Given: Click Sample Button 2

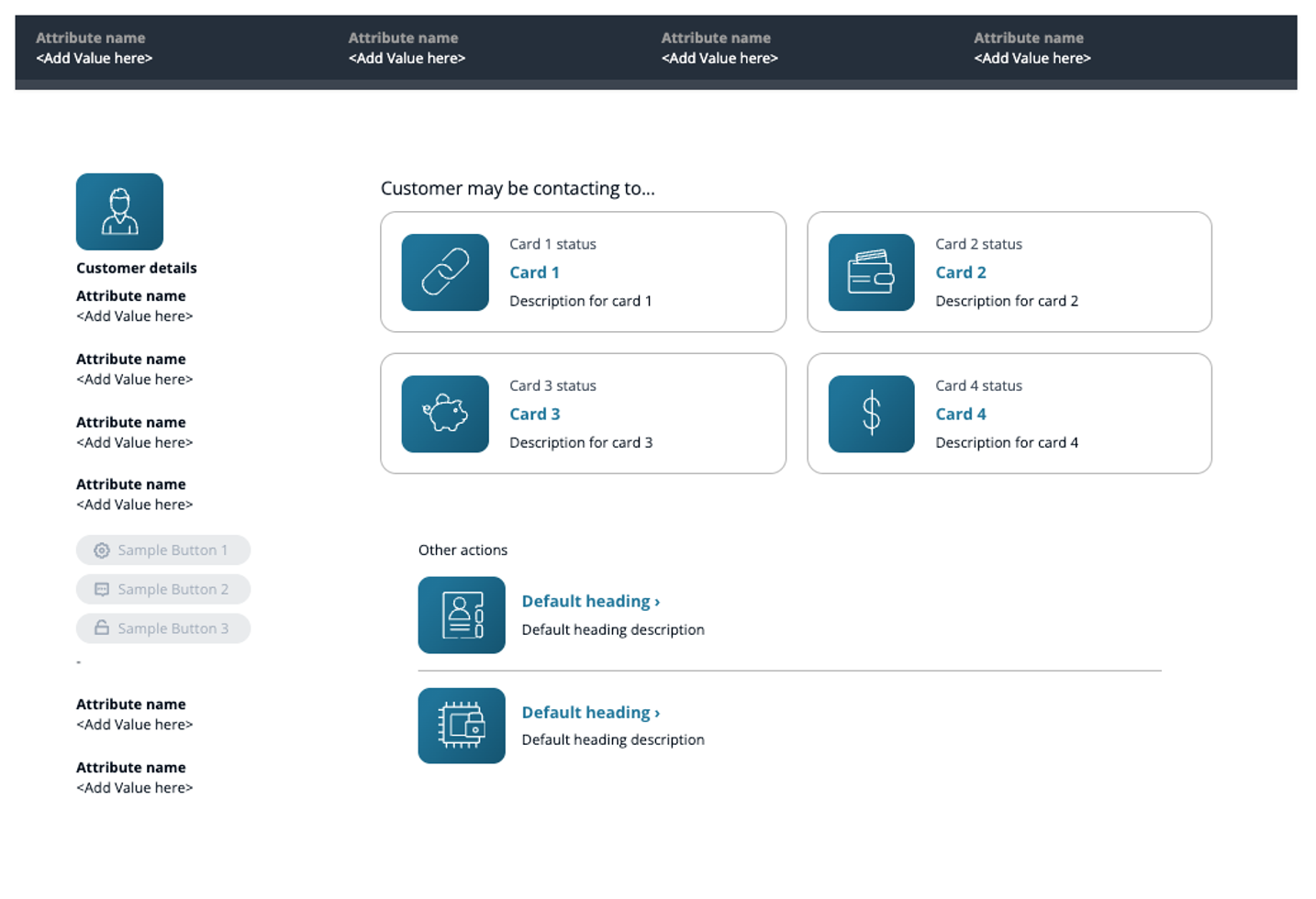Looking at the screenshot, I should (163, 589).
